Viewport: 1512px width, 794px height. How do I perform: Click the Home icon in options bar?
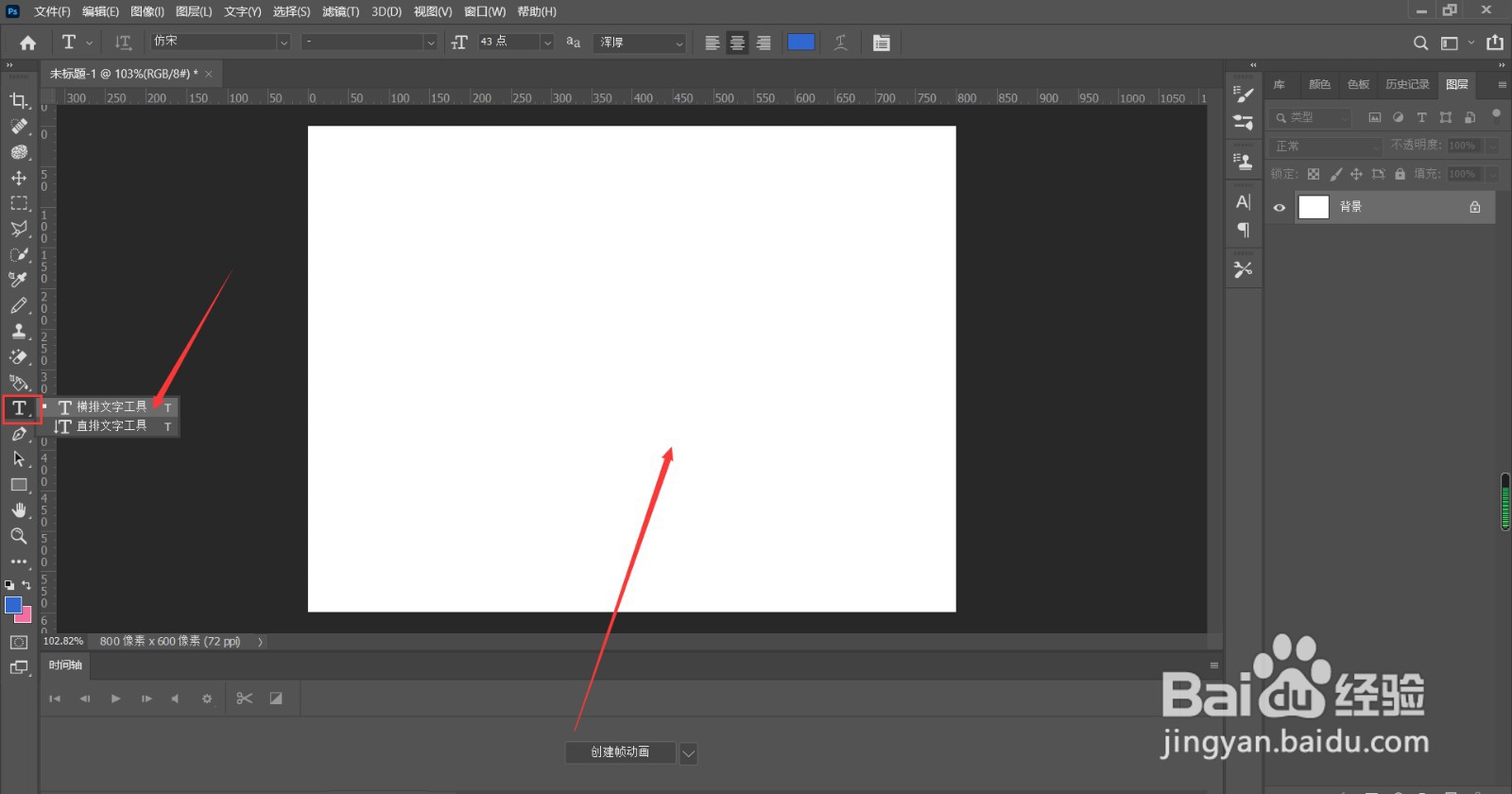click(27, 43)
